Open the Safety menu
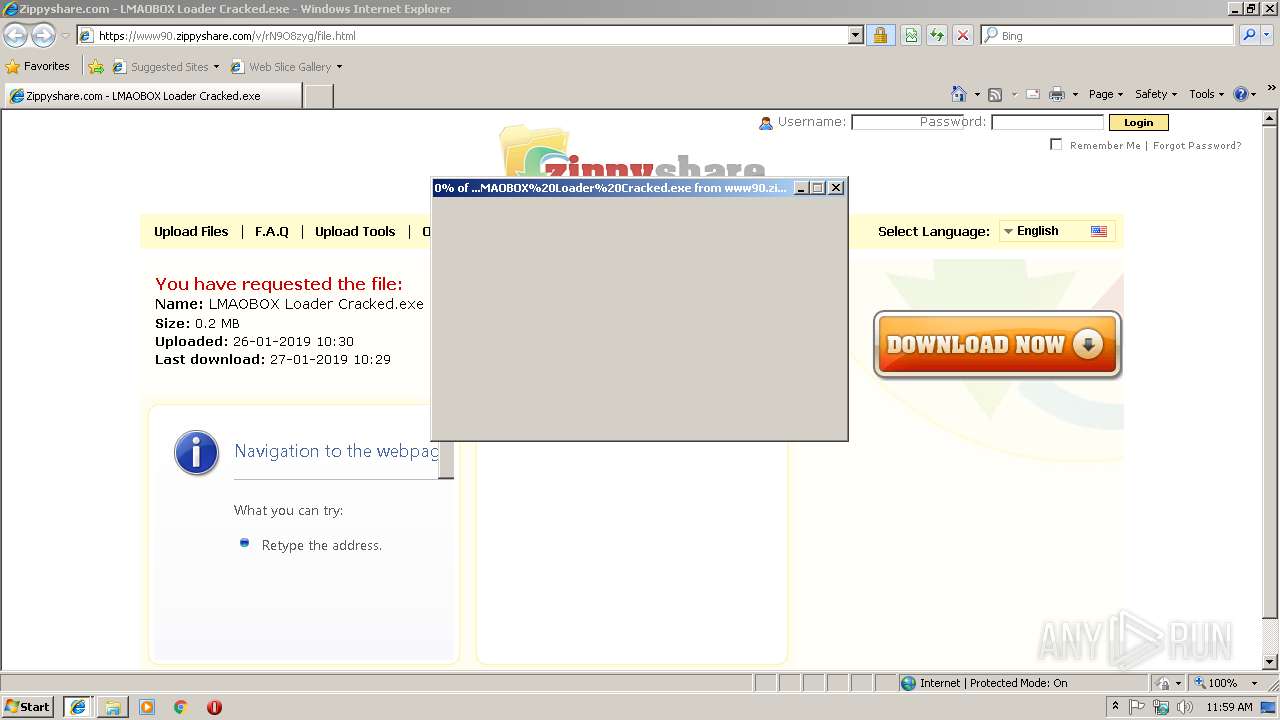The height and width of the screenshot is (720, 1280). [x=1156, y=94]
